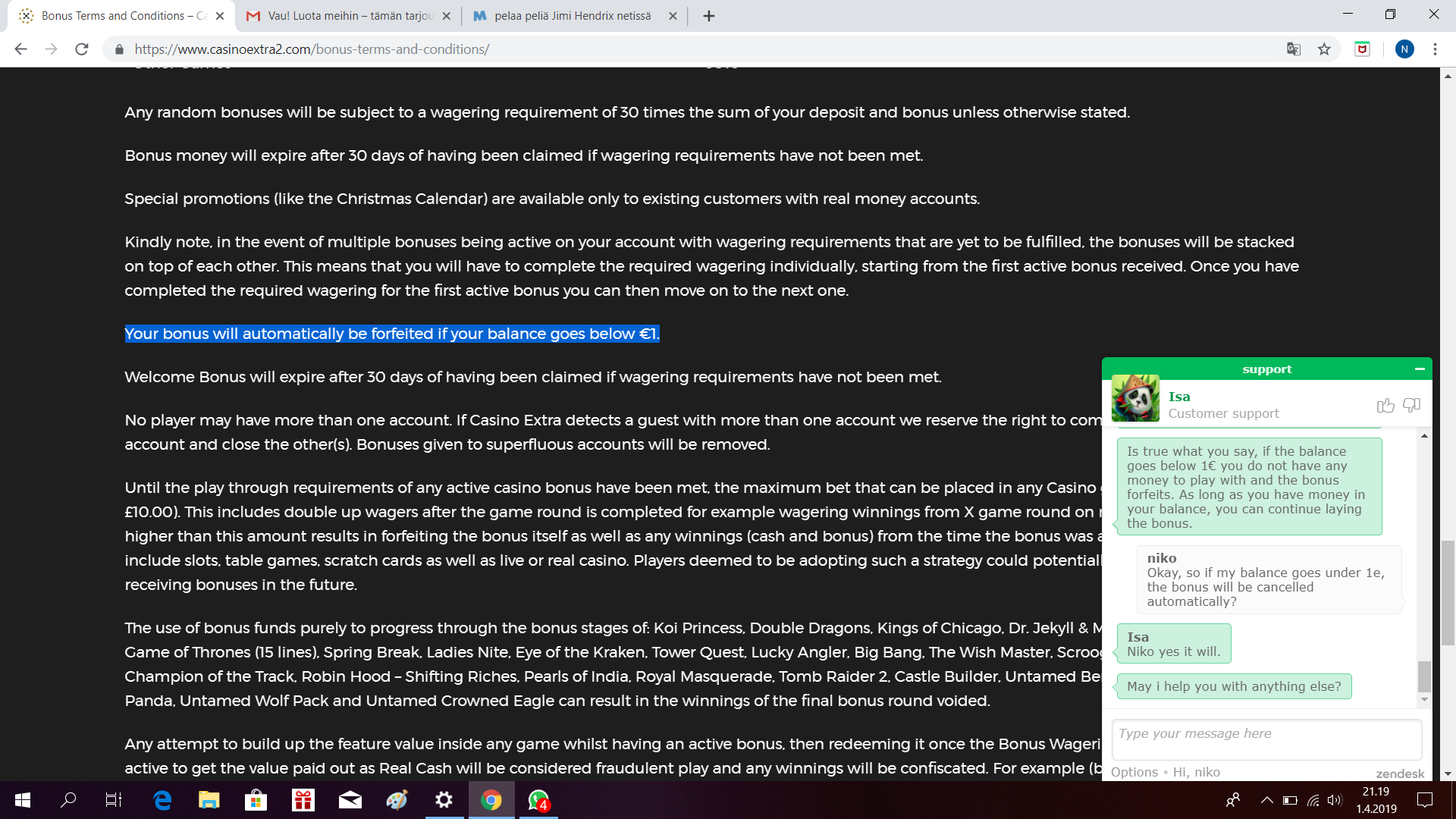The width and height of the screenshot is (1456, 819).
Task: Open the zendesk link in chat footer
Action: [x=1400, y=773]
